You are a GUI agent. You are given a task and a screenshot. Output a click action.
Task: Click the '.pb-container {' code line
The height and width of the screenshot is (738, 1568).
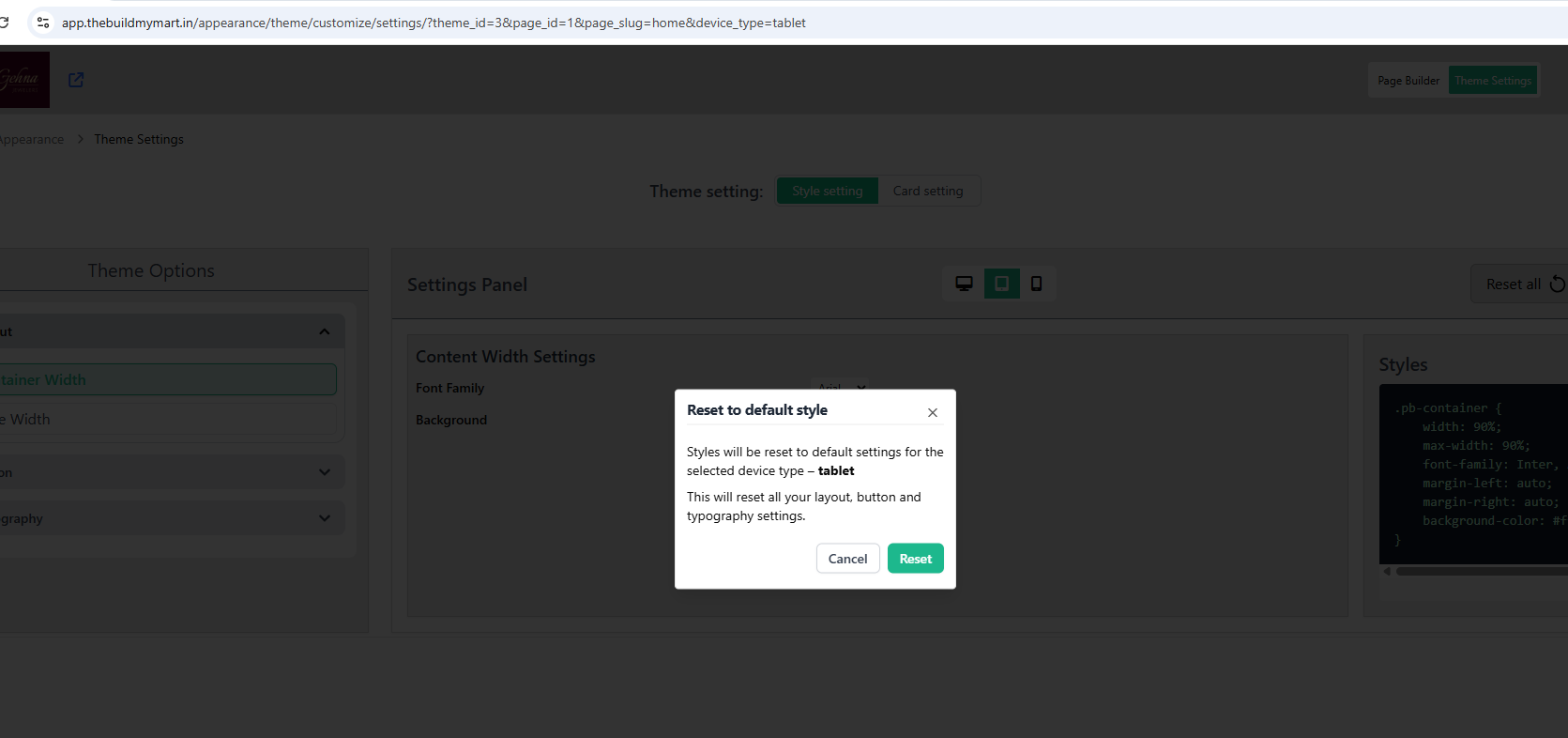tap(1448, 408)
